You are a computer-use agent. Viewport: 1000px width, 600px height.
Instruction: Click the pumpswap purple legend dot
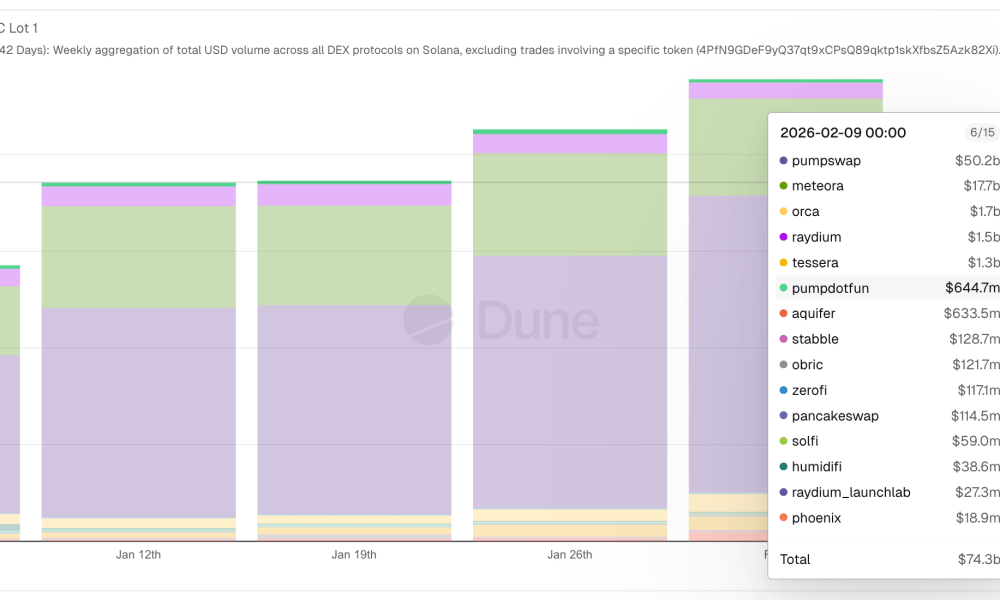(783, 160)
